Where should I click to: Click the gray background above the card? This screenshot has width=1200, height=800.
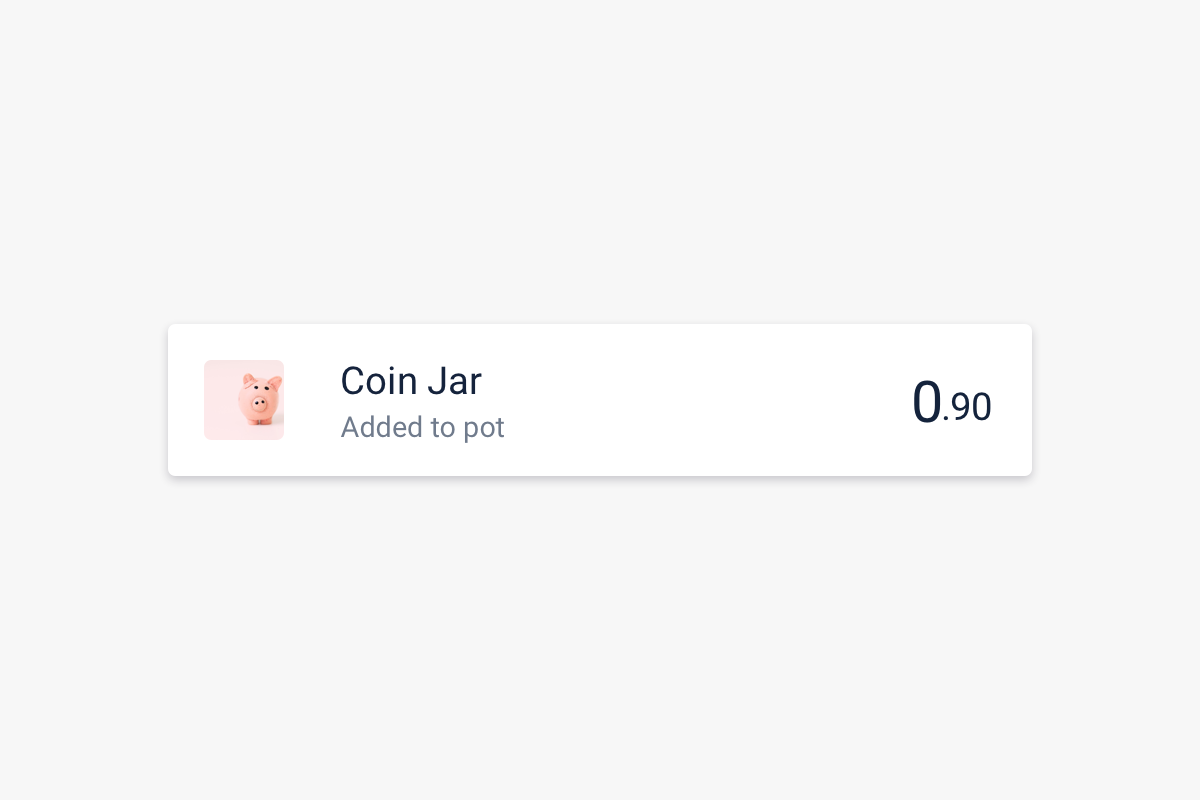pyautogui.click(x=600, y=160)
